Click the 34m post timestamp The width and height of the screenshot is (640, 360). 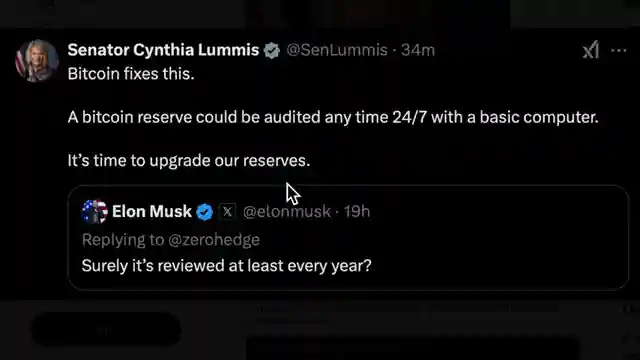pos(418,50)
